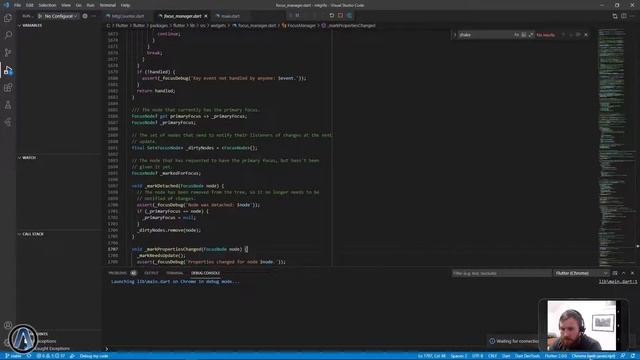Open the Search view in activity bar
The image size is (640, 360).
pos(8,35)
